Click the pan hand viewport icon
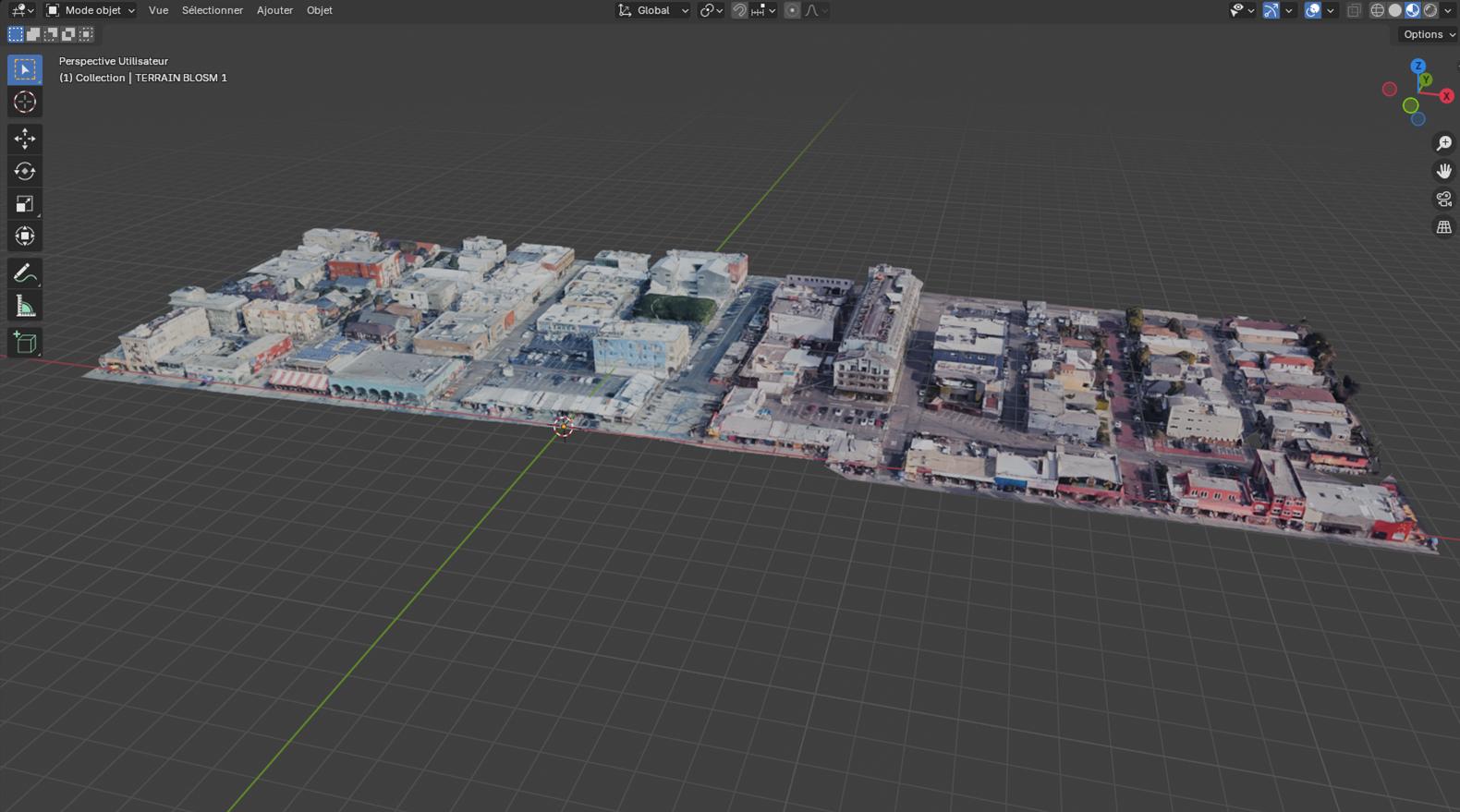This screenshot has height=812, width=1460. (x=1443, y=171)
